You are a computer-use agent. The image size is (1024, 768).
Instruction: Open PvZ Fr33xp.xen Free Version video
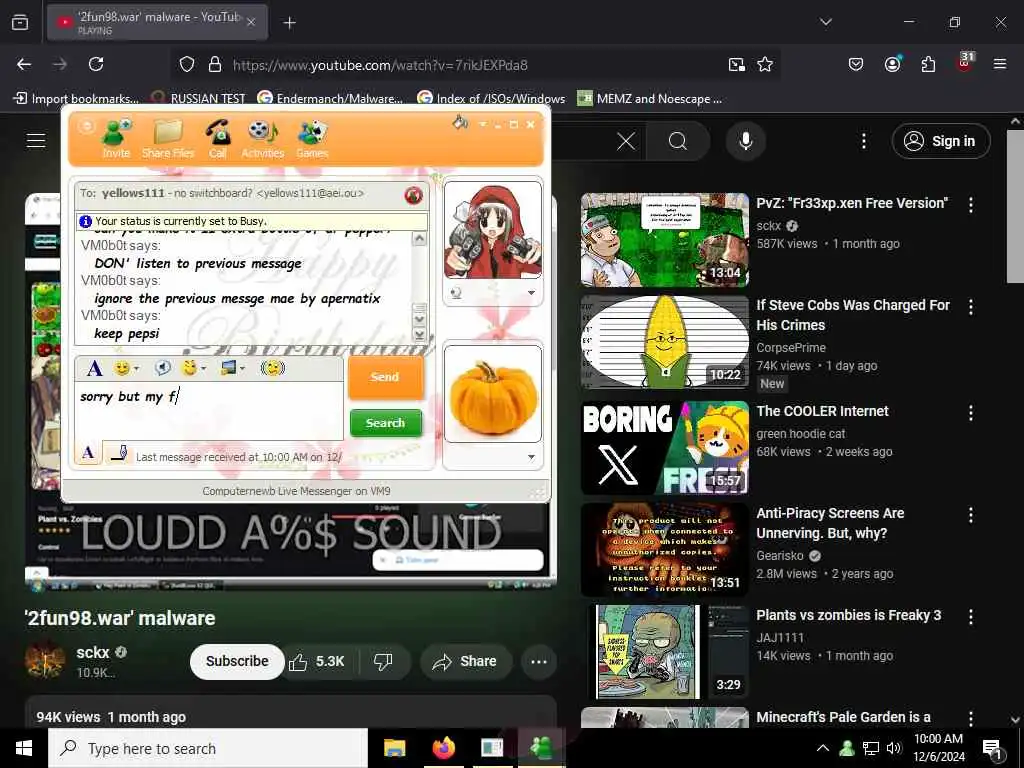pos(852,203)
